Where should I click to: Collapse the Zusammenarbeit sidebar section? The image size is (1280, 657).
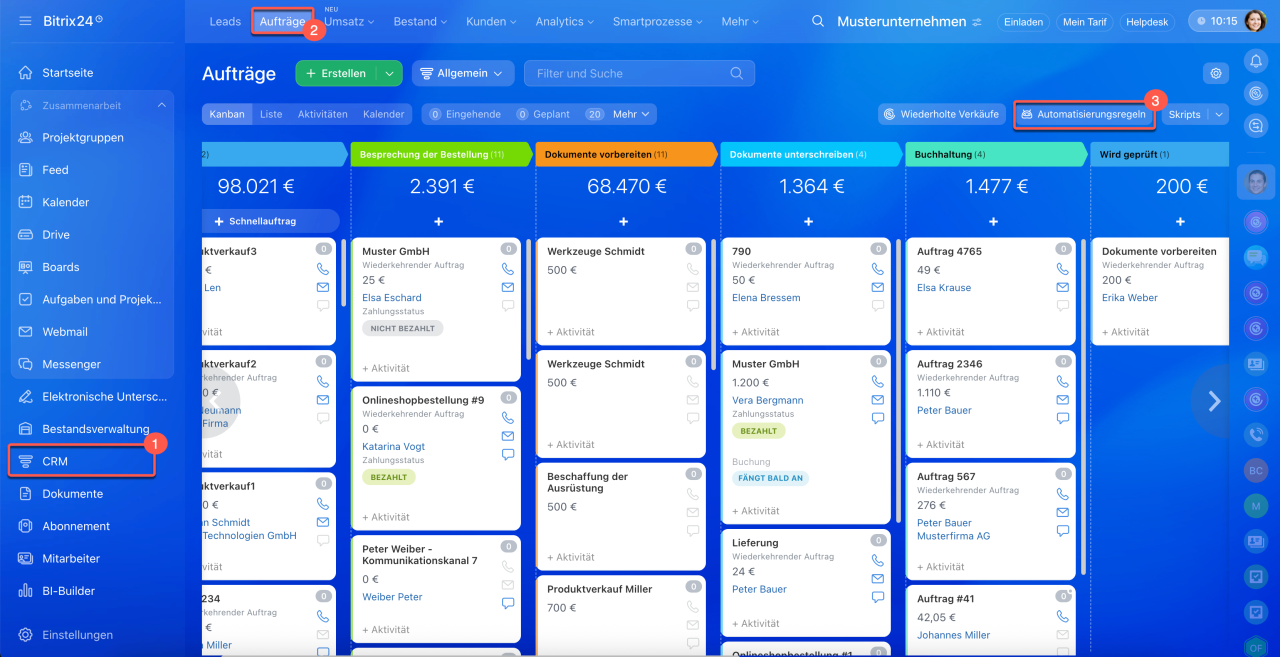pyautogui.click(x=162, y=105)
